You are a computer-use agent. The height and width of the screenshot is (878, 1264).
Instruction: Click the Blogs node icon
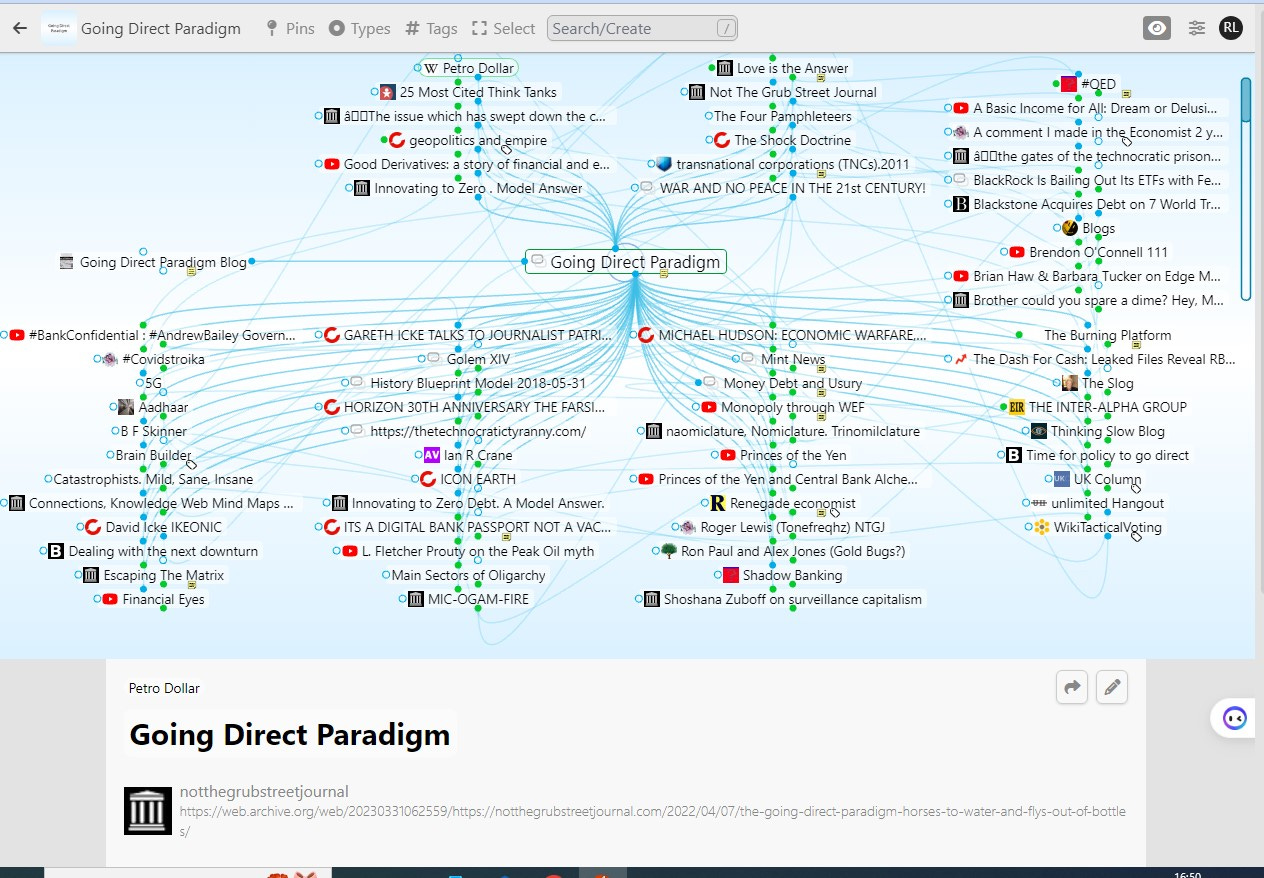click(x=1070, y=228)
